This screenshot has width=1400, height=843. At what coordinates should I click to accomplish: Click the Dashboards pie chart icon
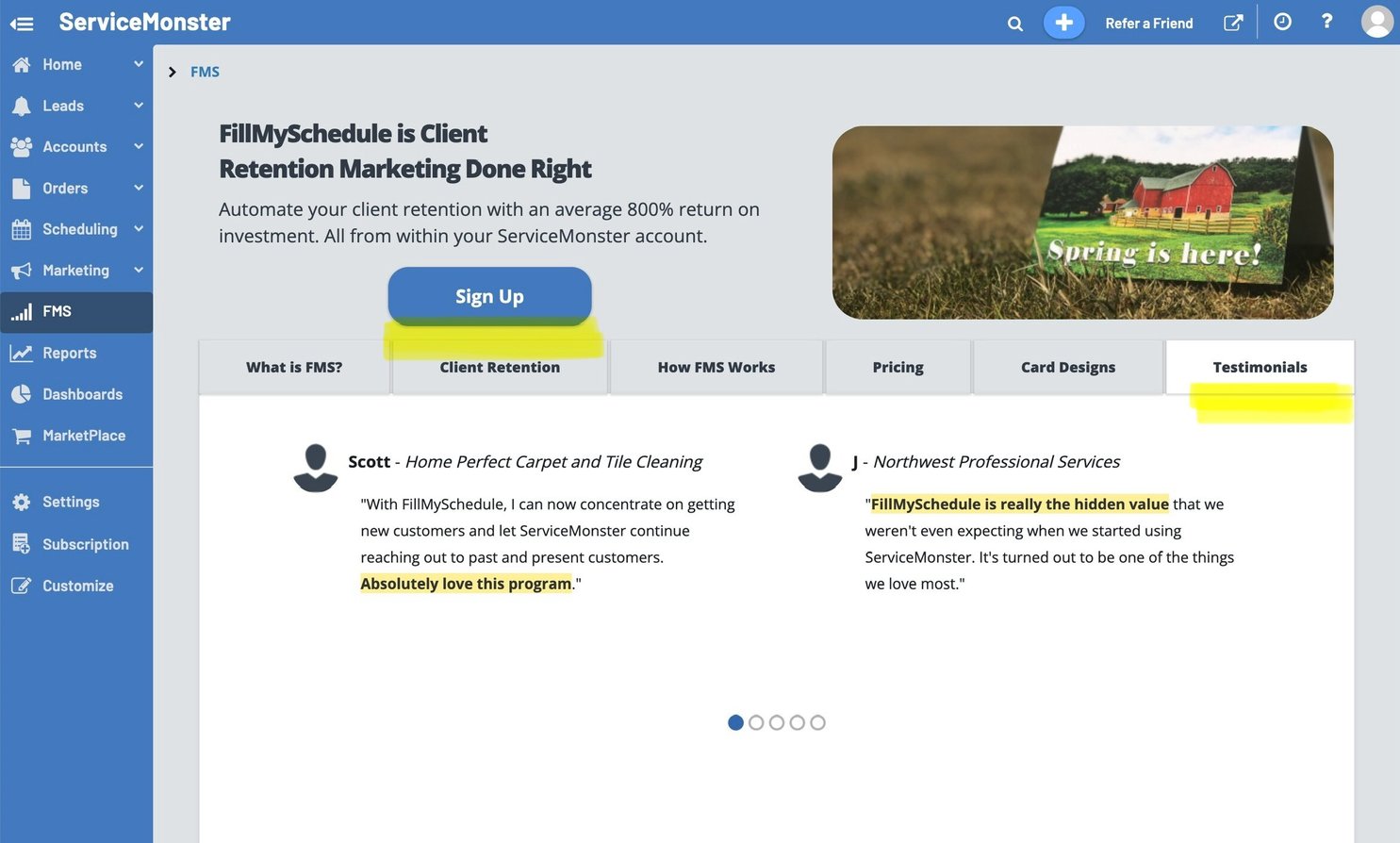[21, 394]
